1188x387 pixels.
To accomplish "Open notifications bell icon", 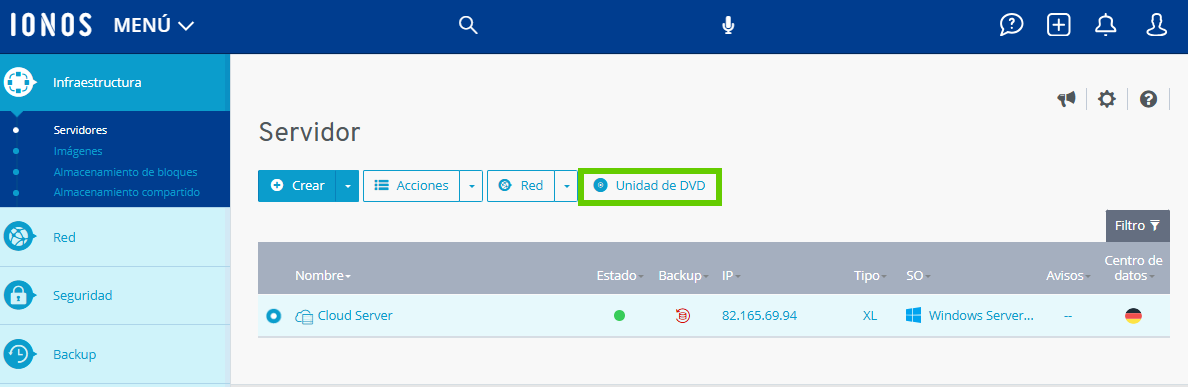I will point(1106,25).
